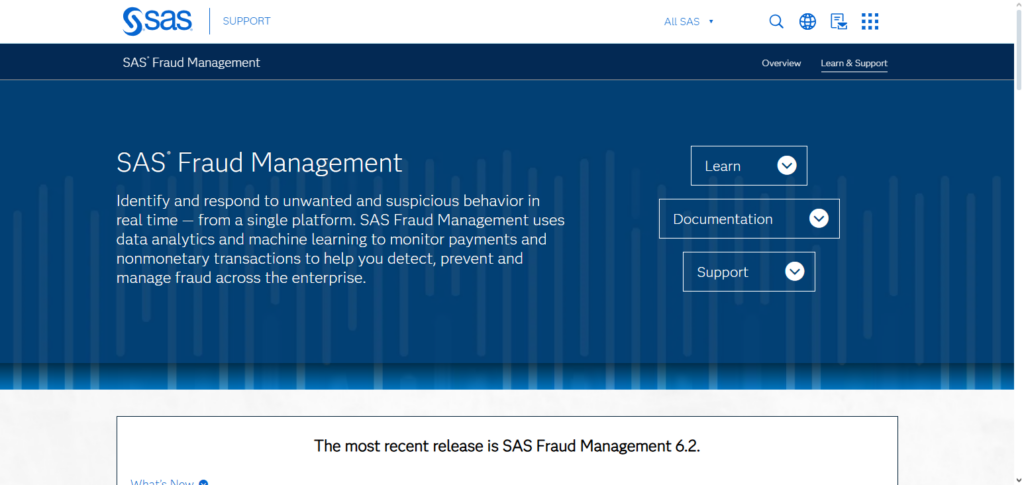Click the chevron circle in Learn box
The height and width of the screenshot is (485, 1024).
(x=787, y=166)
